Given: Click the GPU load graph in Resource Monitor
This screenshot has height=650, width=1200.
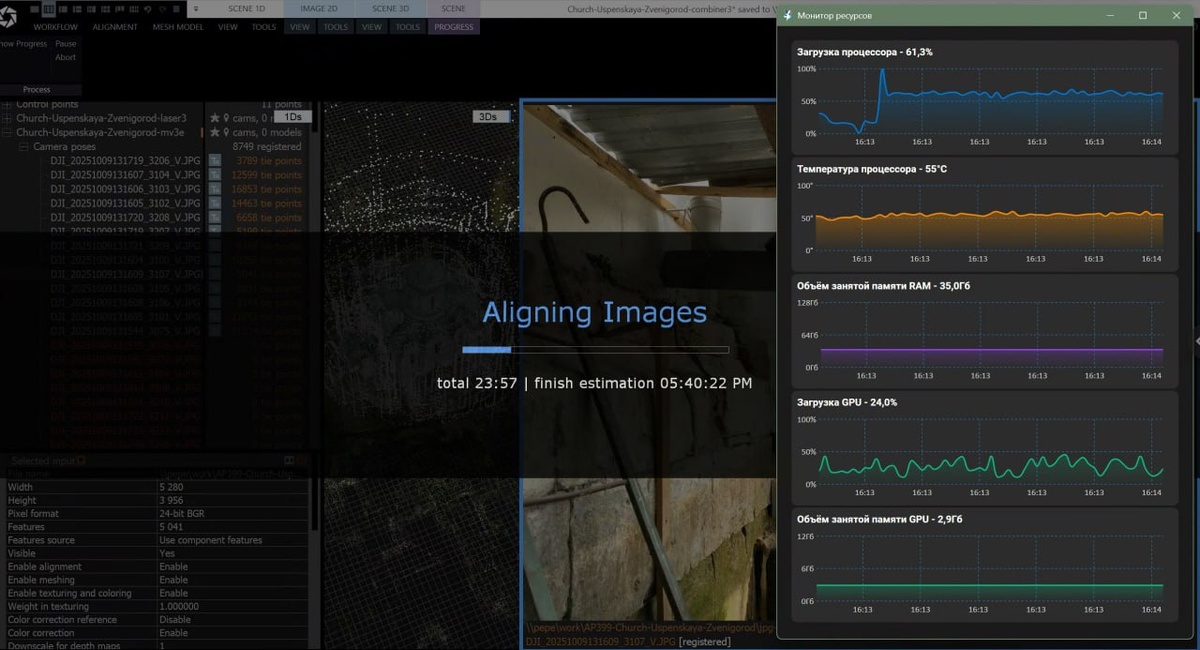Looking at the screenshot, I should coord(990,452).
